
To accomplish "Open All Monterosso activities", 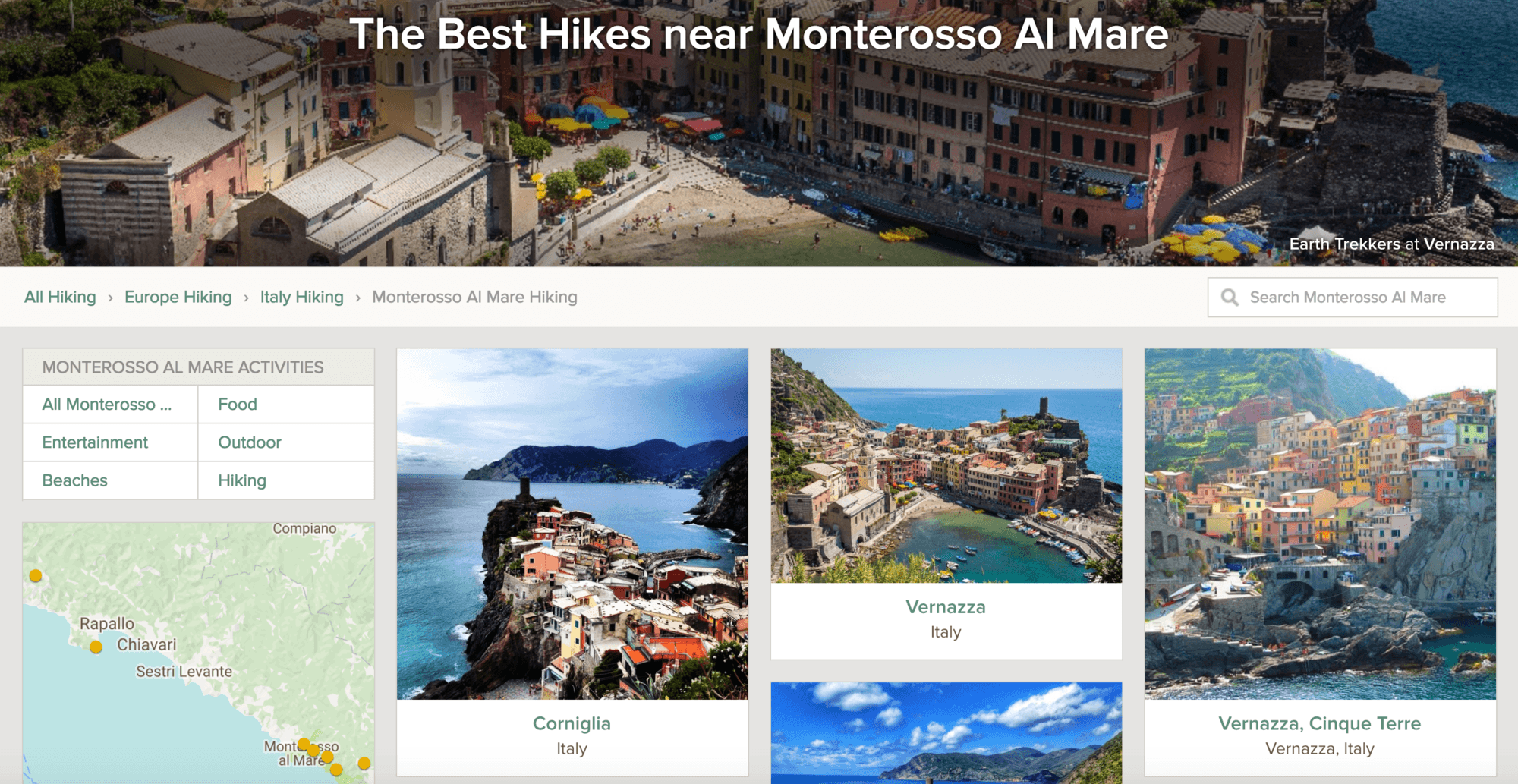I will (x=110, y=405).
